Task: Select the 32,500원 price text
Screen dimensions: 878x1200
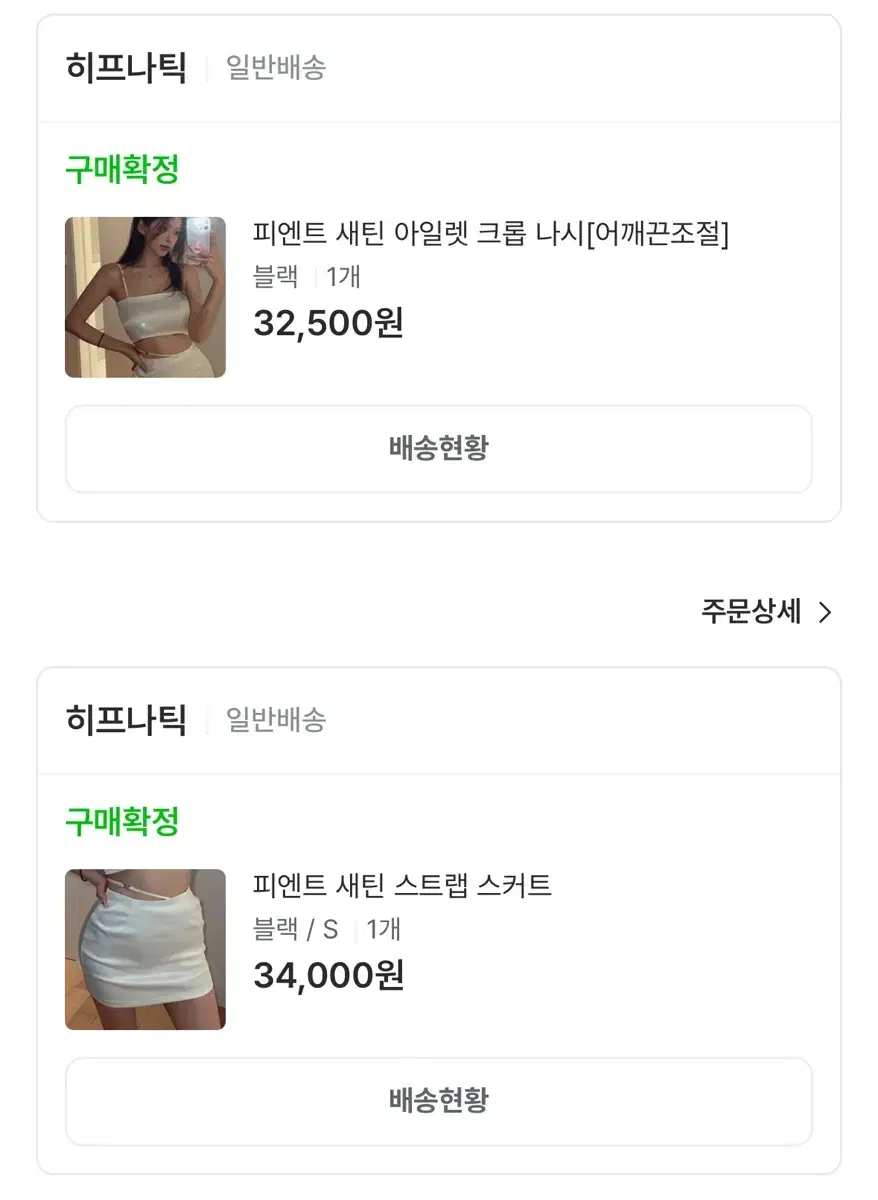Action: [328, 323]
